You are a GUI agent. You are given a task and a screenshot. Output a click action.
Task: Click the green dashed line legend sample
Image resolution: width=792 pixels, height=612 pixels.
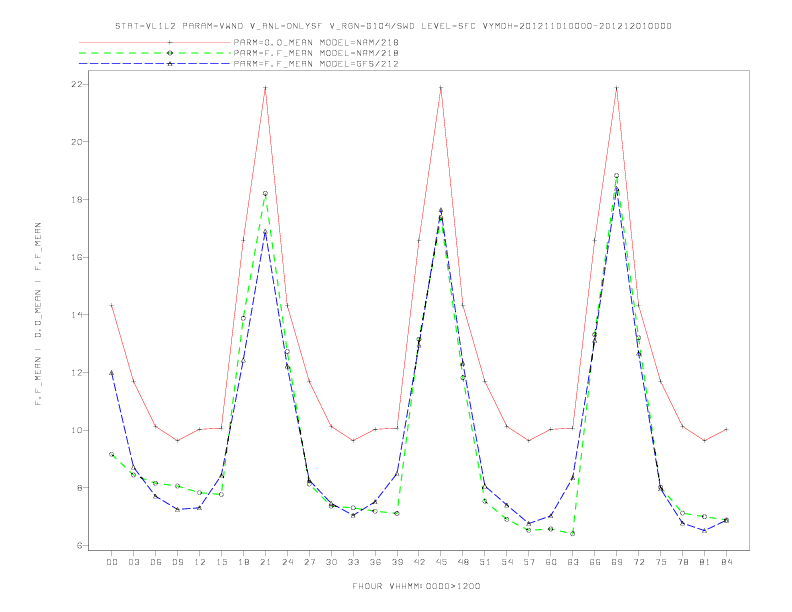click(x=155, y=53)
